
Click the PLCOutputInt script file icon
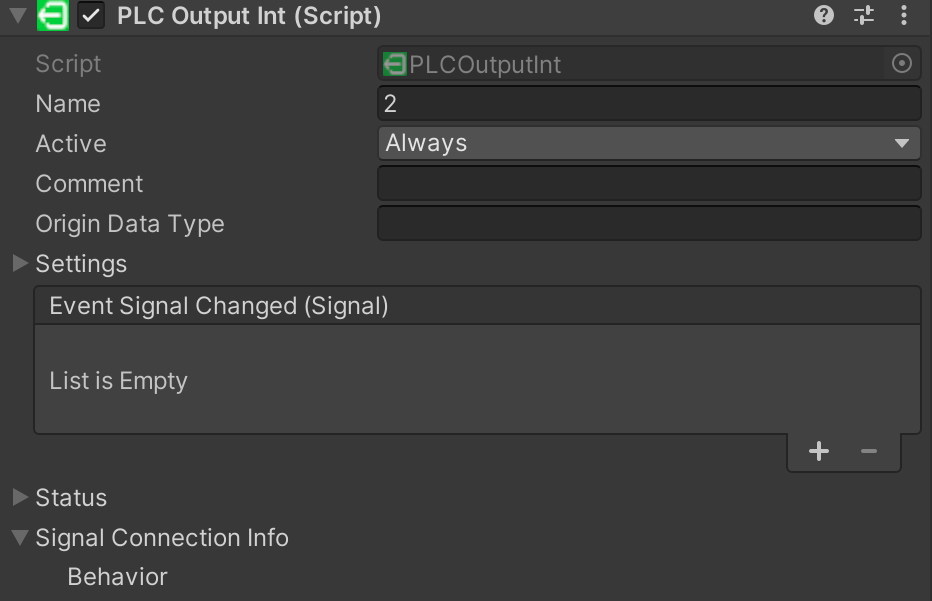[x=395, y=64]
